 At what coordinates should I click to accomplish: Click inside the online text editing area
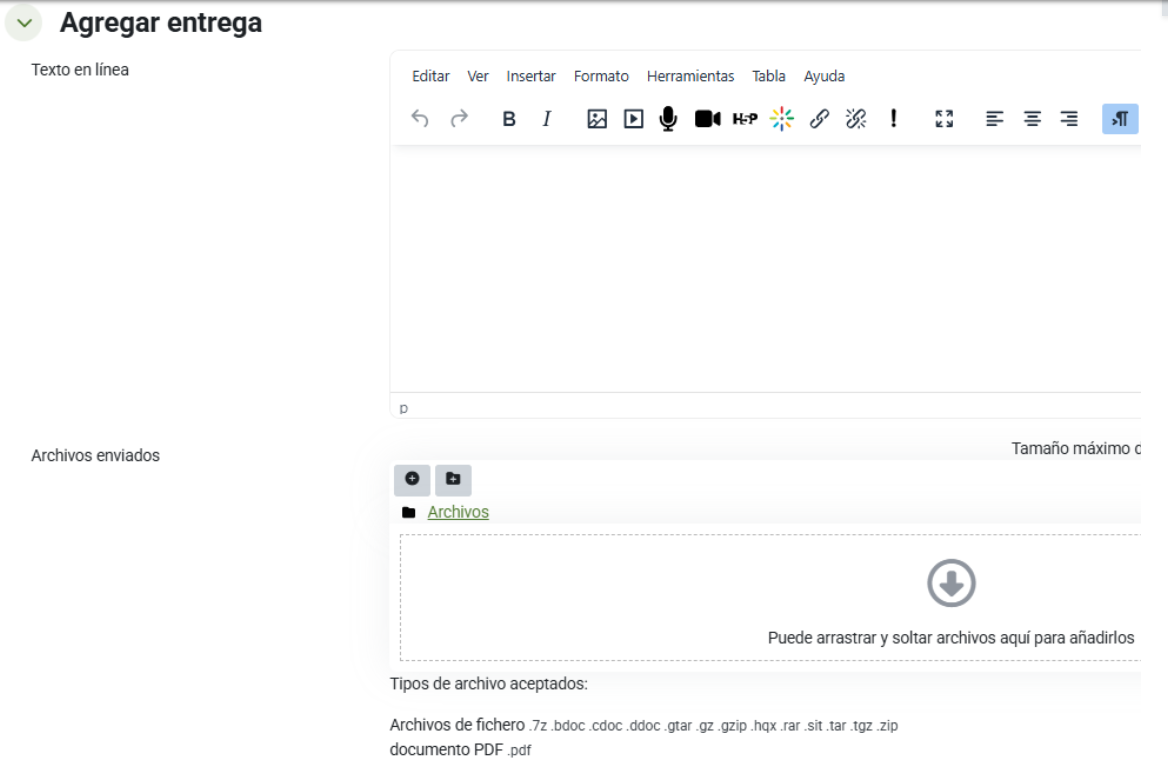point(760,270)
